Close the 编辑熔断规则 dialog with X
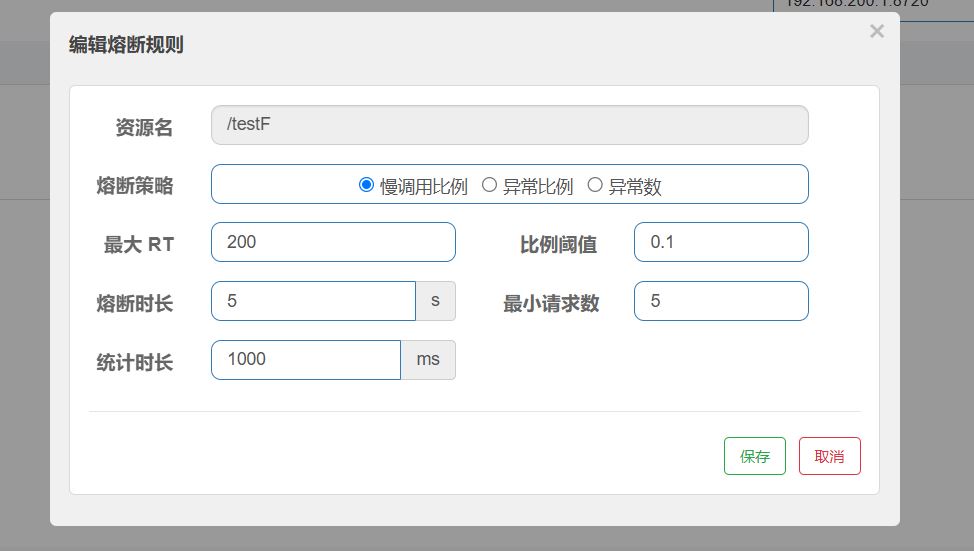Image resolution: width=974 pixels, height=551 pixels. 877,31
